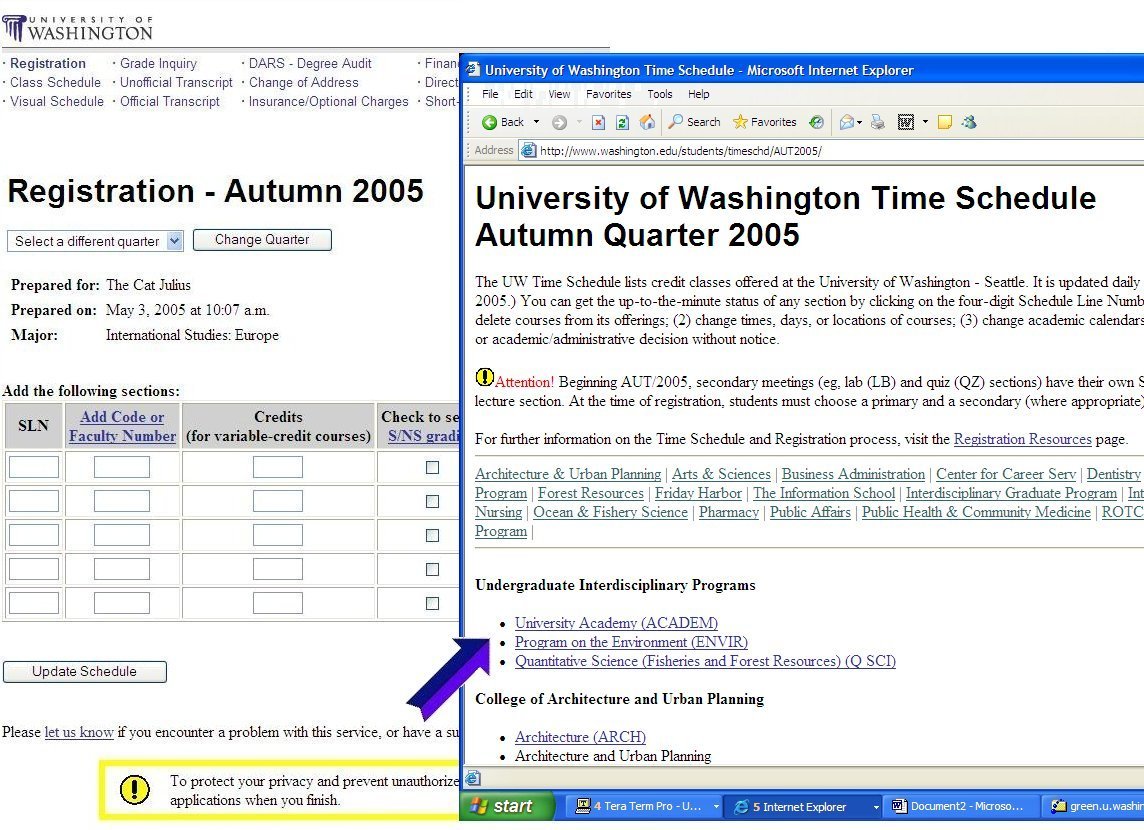Switch to Document2 Microsoft Word taskbar item
Image resolution: width=1144 pixels, height=830 pixels.
[x=960, y=806]
